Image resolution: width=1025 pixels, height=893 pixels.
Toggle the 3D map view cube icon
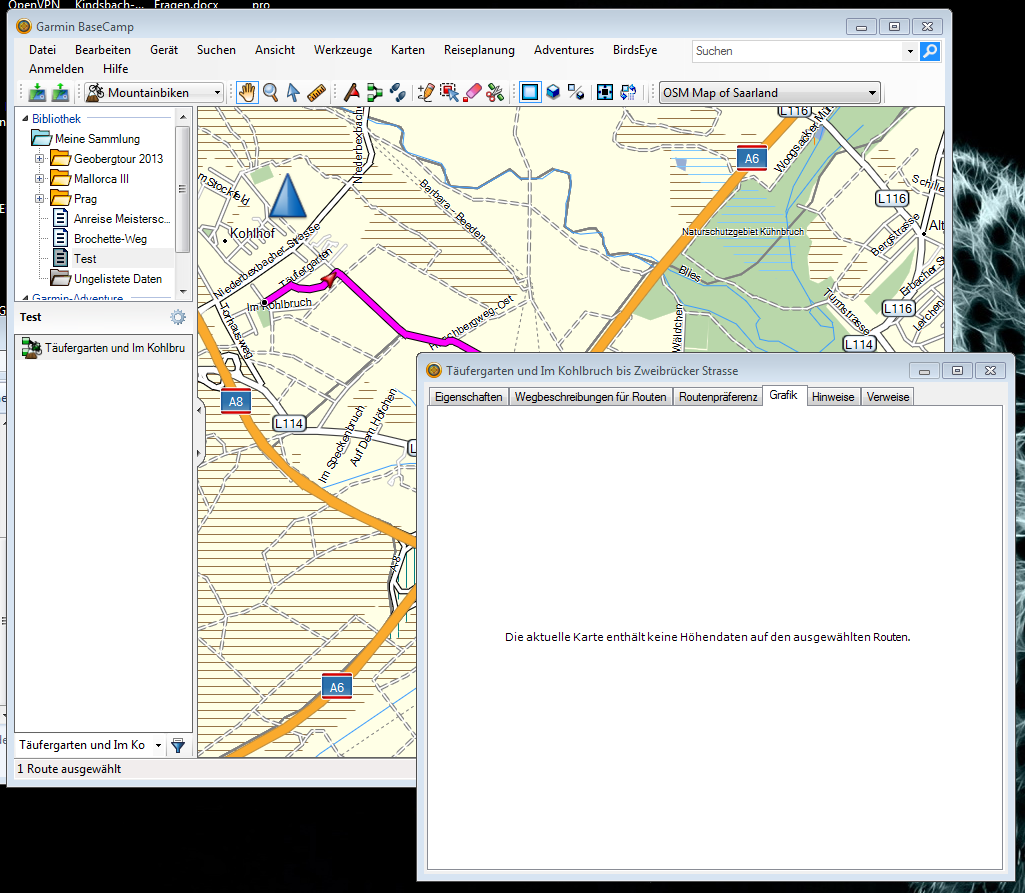pyautogui.click(x=553, y=93)
